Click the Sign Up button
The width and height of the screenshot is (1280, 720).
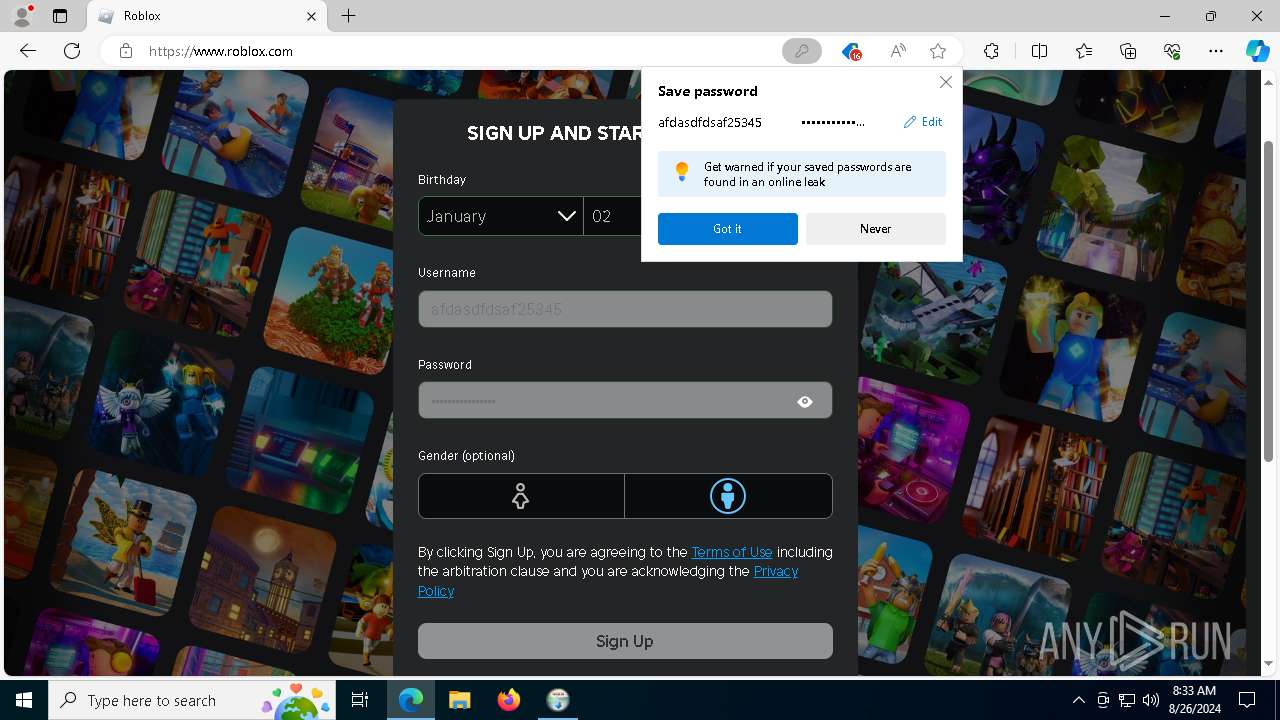(x=625, y=641)
